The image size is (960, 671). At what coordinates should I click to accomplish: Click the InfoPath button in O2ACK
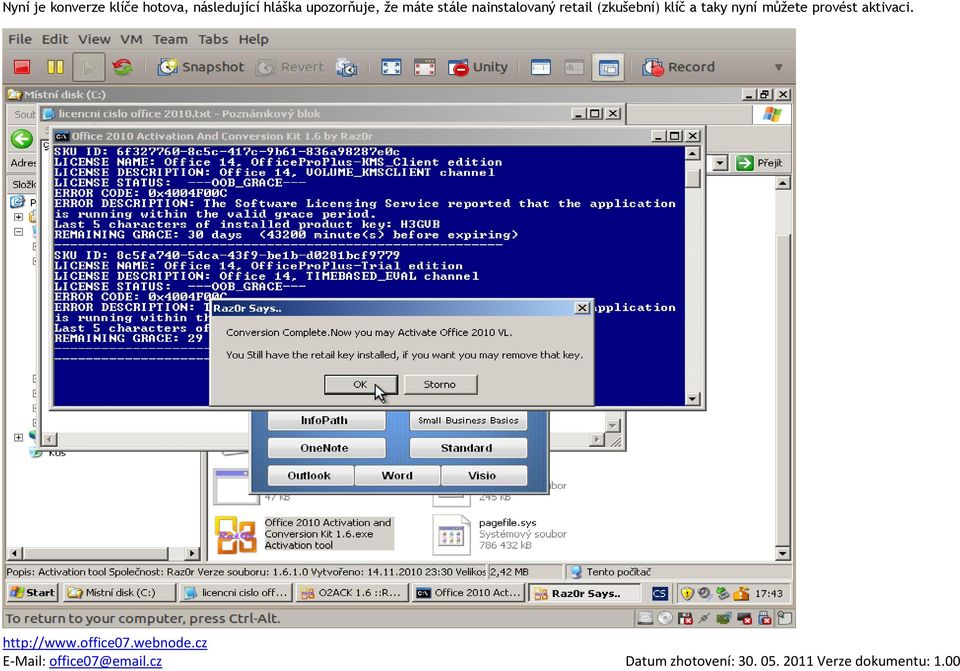tap(324, 421)
